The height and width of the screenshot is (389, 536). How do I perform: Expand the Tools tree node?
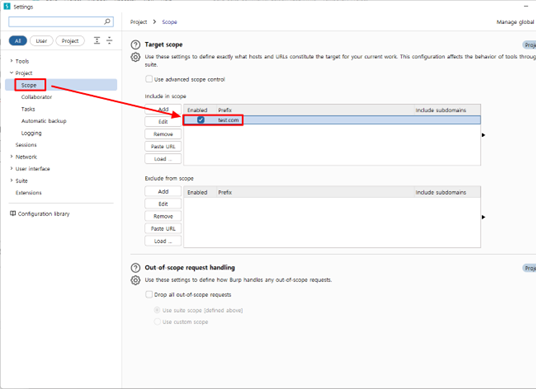pyautogui.click(x=11, y=61)
